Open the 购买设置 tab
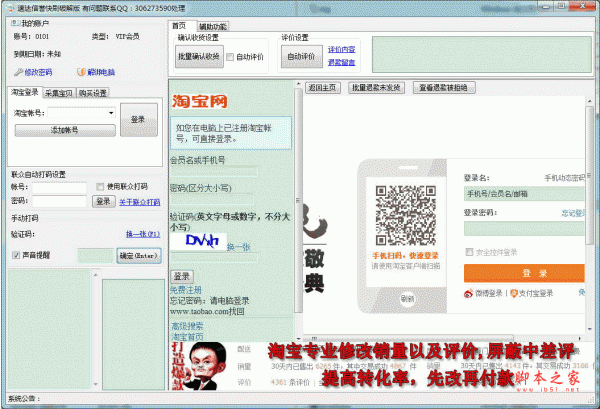The width and height of the screenshot is (600, 409). pos(93,93)
